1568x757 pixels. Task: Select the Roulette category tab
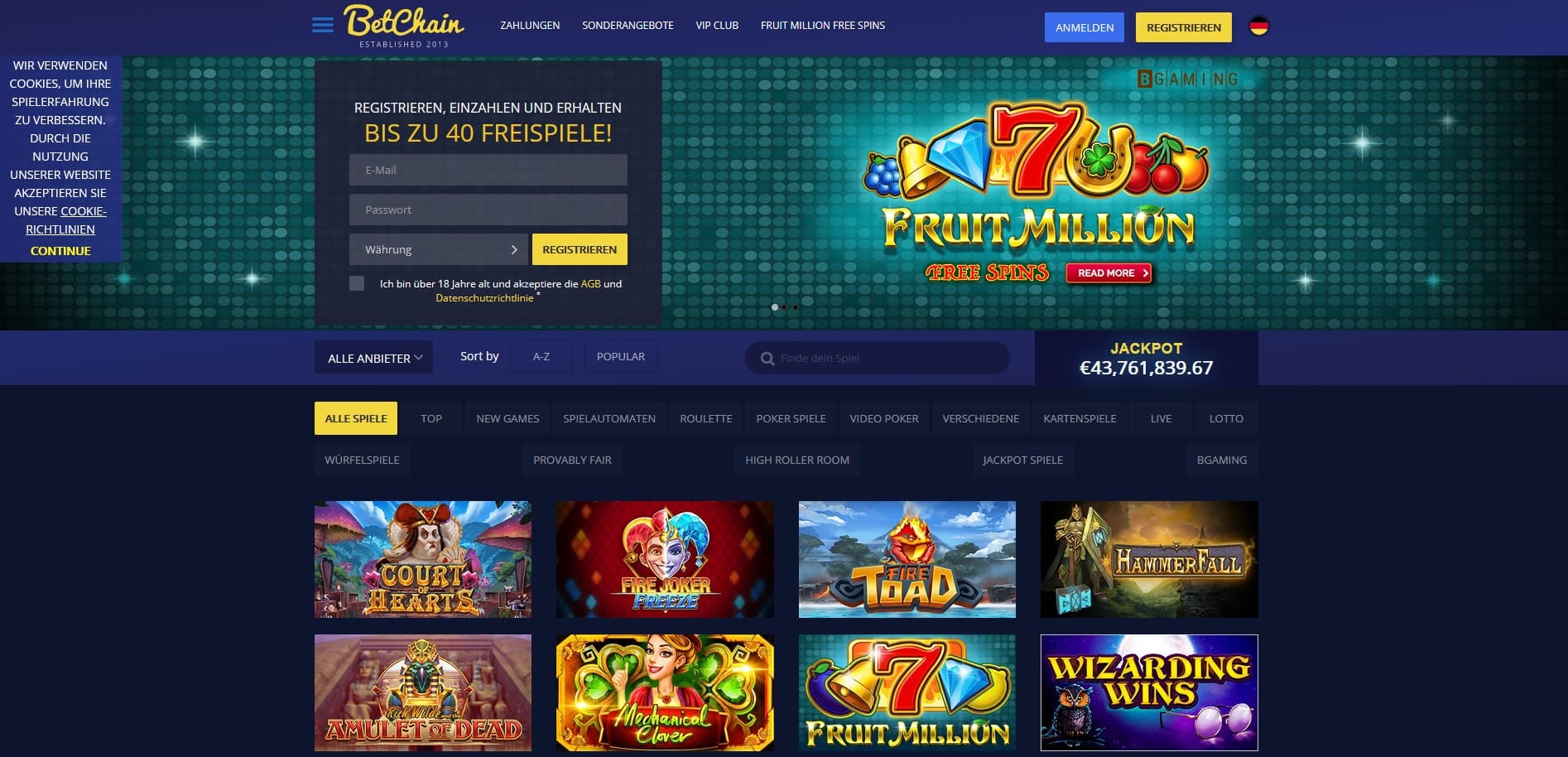tap(706, 418)
